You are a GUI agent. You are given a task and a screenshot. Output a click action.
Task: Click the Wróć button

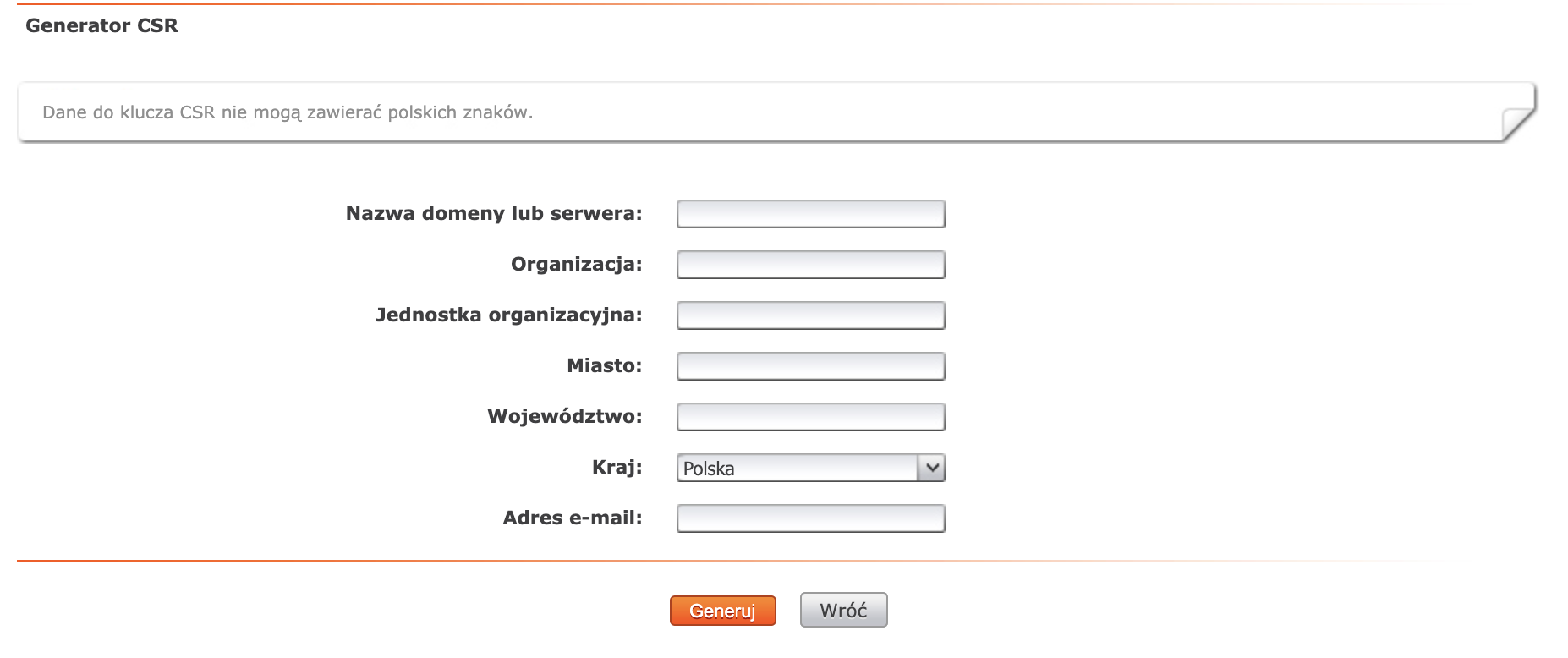pyautogui.click(x=843, y=610)
